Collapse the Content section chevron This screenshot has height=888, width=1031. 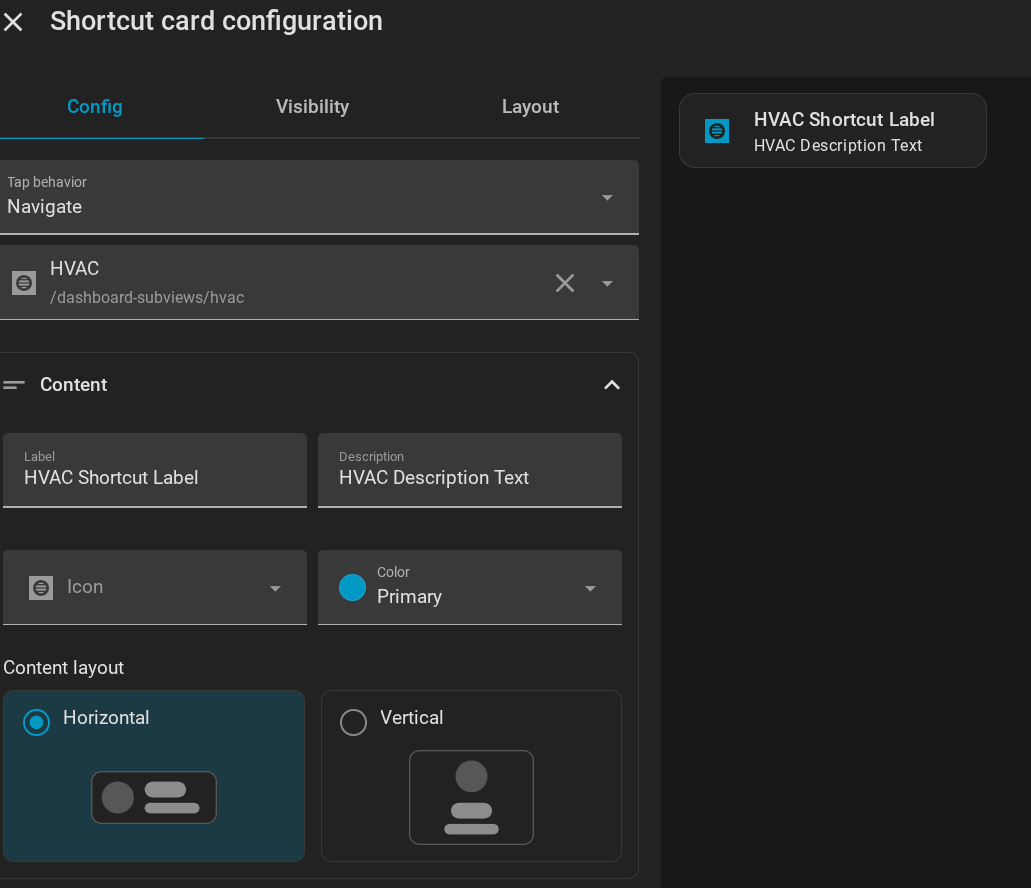[x=612, y=385]
